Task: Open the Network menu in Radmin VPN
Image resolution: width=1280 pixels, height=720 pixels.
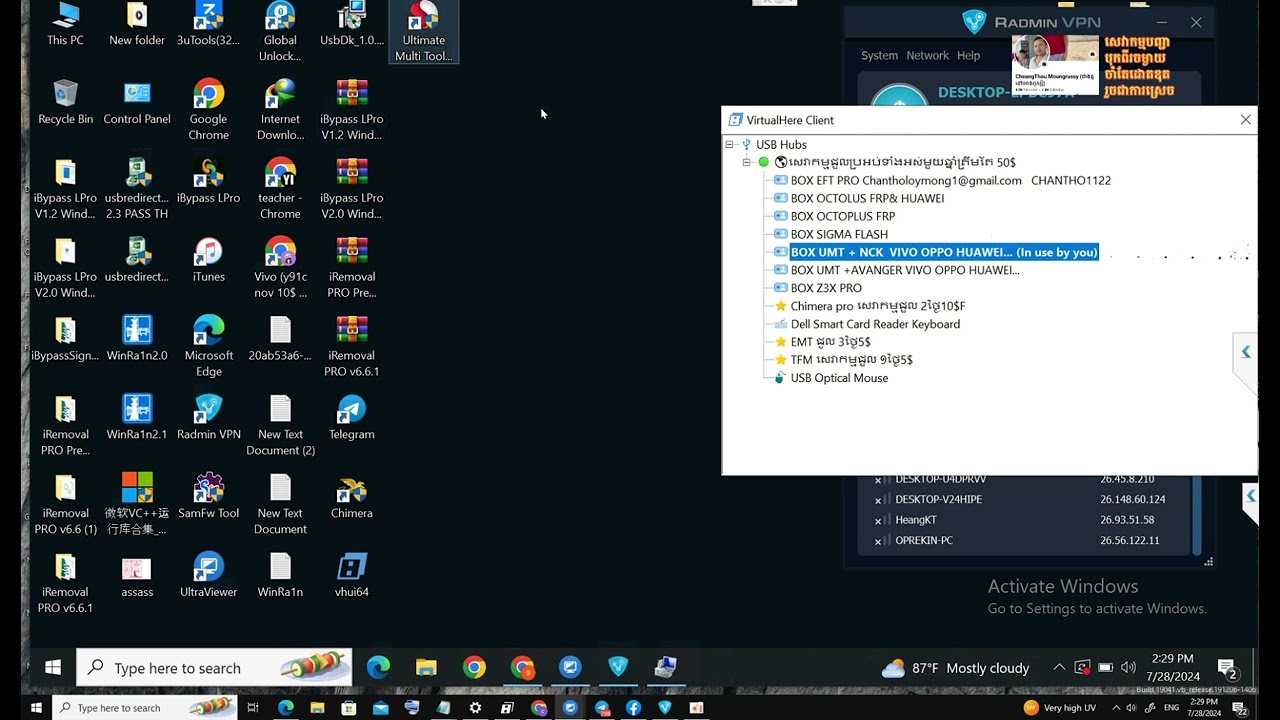Action: (927, 56)
